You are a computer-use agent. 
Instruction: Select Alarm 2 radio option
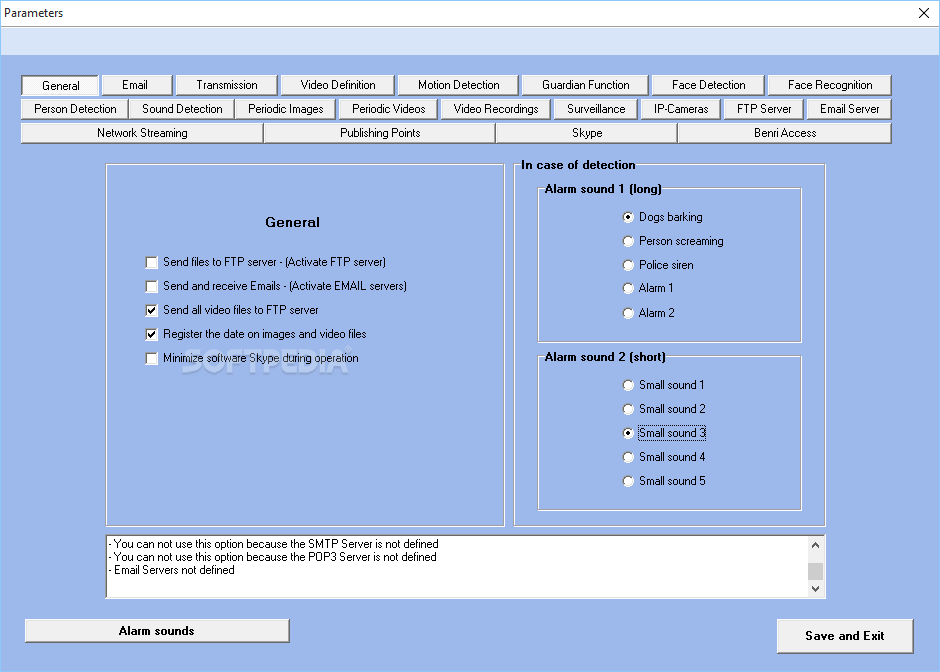point(628,313)
